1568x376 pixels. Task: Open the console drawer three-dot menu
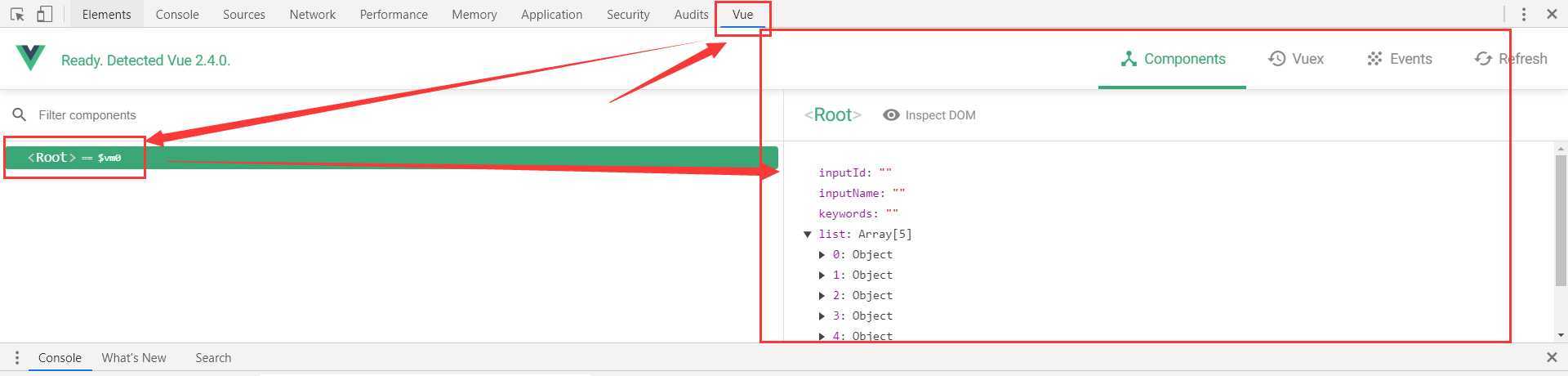pyautogui.click(x=17, y=358)
